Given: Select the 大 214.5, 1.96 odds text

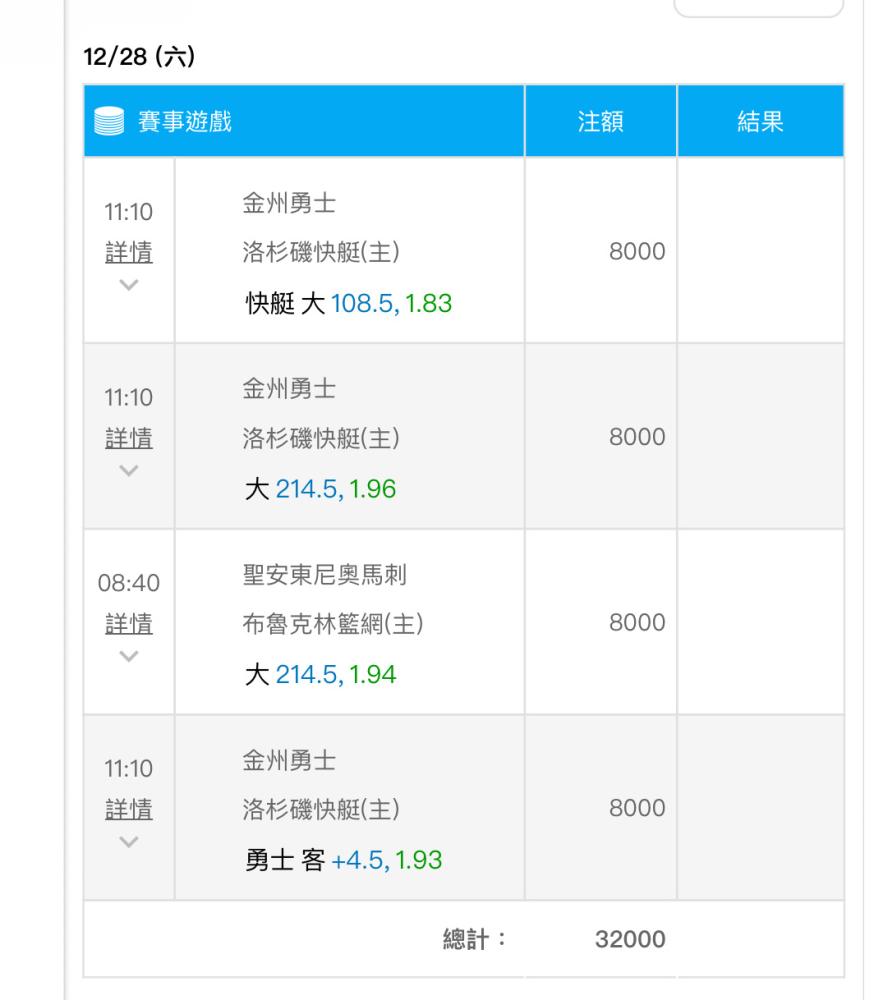Looking at the screenshot, I should (x=320, y=490).
